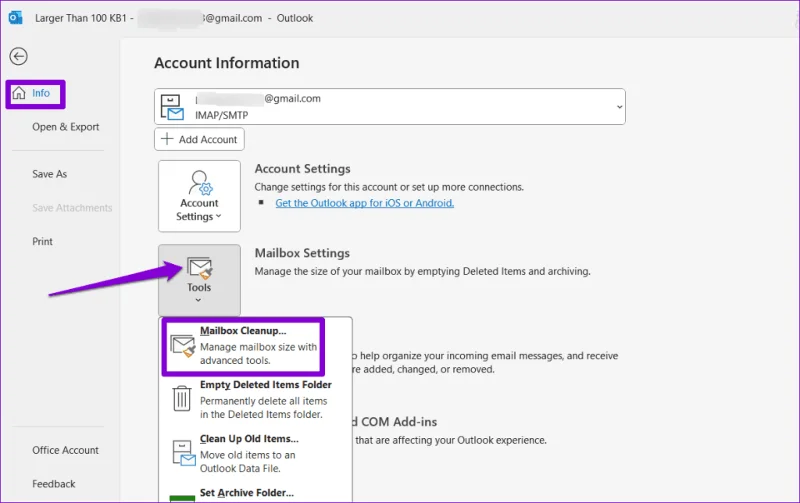Open Office Account page
Screen dimensions: 800x503
[x=65, y=450]
